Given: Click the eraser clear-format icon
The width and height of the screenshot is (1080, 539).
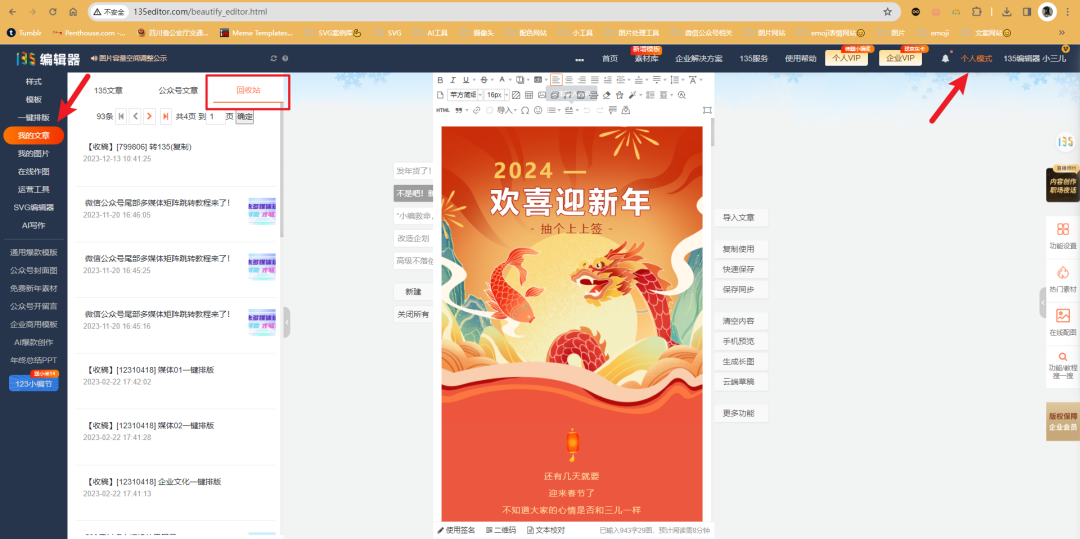Looking at the screenshot, I should pos(606,95).
